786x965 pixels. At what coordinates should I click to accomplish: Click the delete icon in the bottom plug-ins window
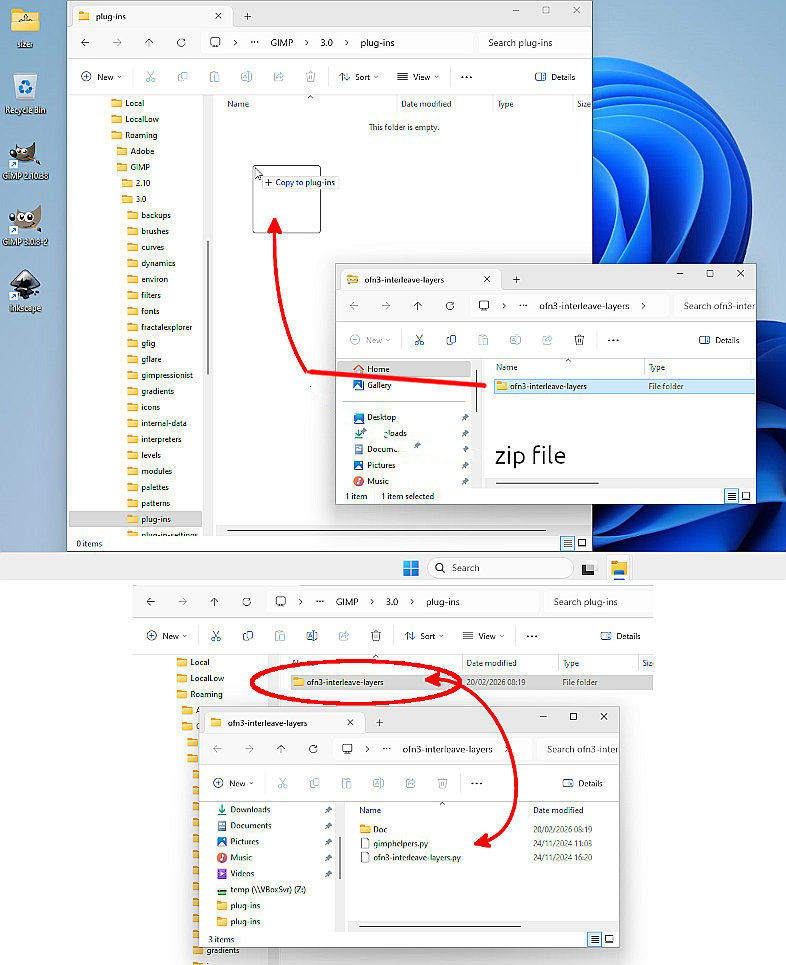(x=376, y=636)
